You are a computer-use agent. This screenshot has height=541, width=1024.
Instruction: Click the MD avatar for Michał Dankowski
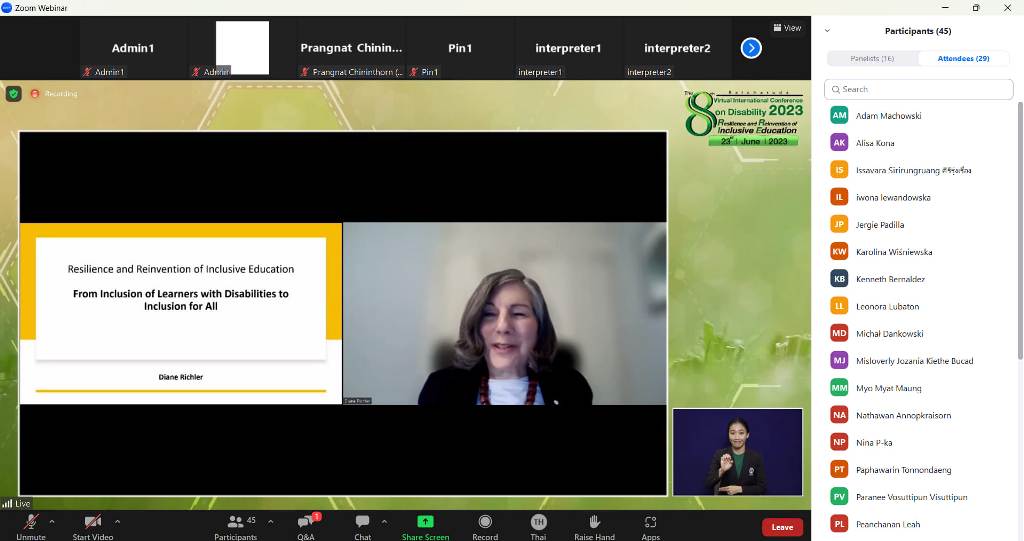coord(839,333)
